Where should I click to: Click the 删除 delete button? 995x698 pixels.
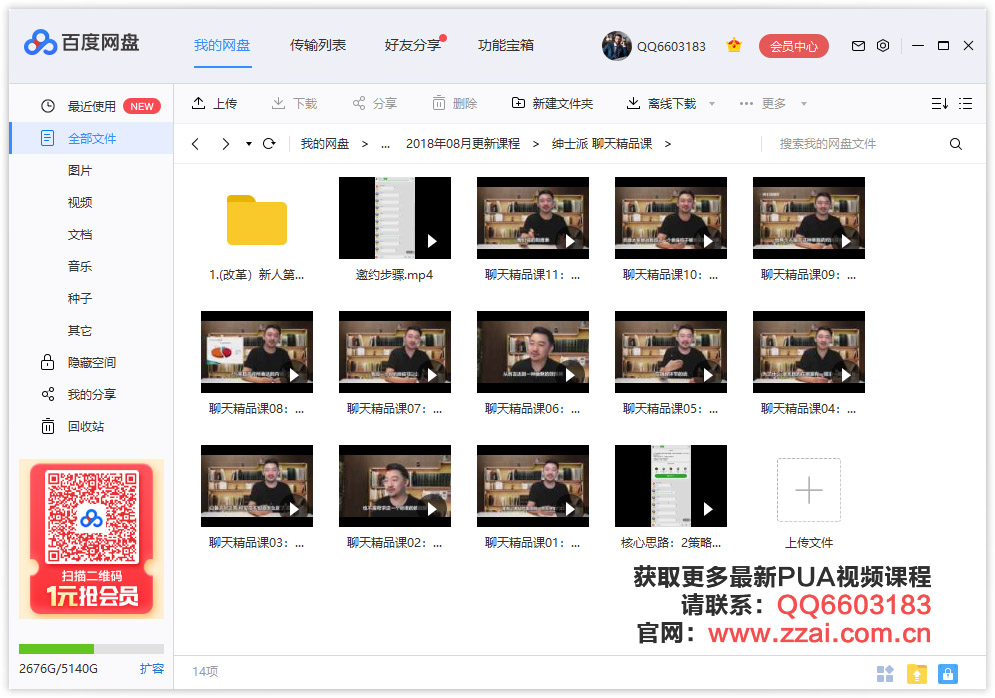pyautogui.click(x=454, y=103)
